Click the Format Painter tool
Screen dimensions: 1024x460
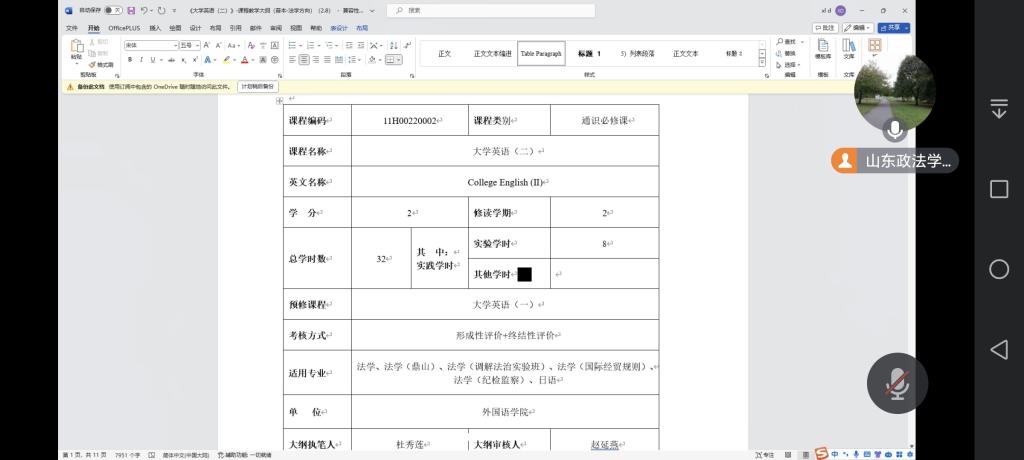(x=101, y=64)
